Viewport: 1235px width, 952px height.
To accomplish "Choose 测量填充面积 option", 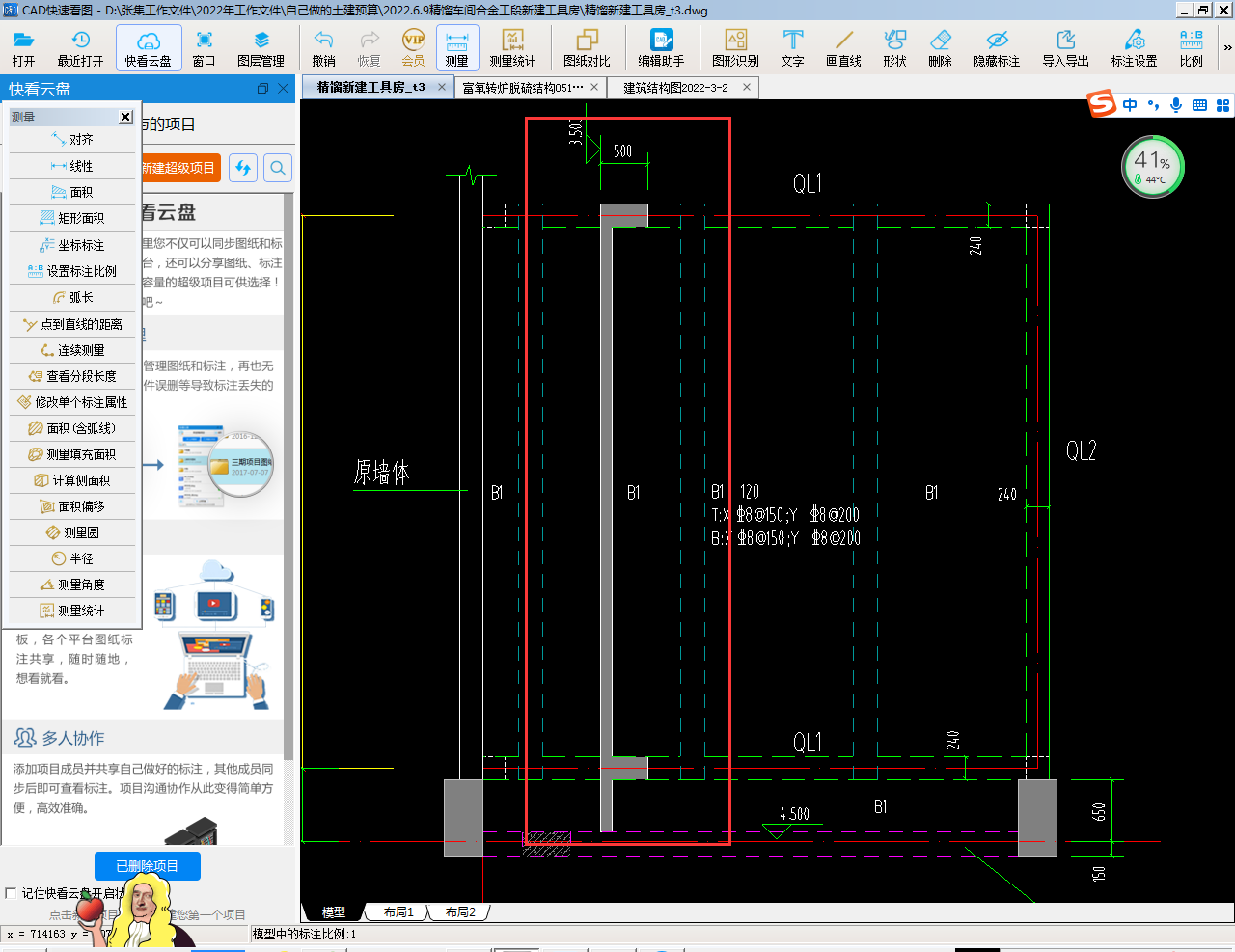I will [x=72, y=454].
